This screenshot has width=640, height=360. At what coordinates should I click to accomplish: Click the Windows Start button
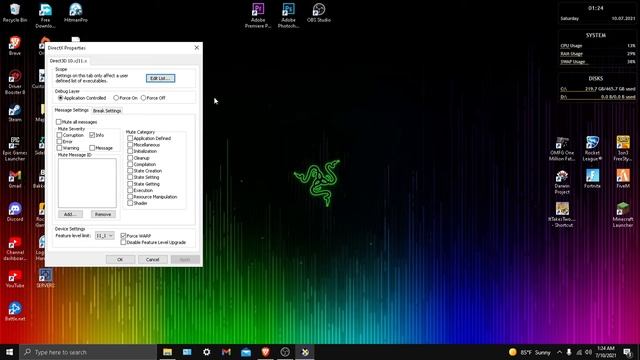[9, 352]
